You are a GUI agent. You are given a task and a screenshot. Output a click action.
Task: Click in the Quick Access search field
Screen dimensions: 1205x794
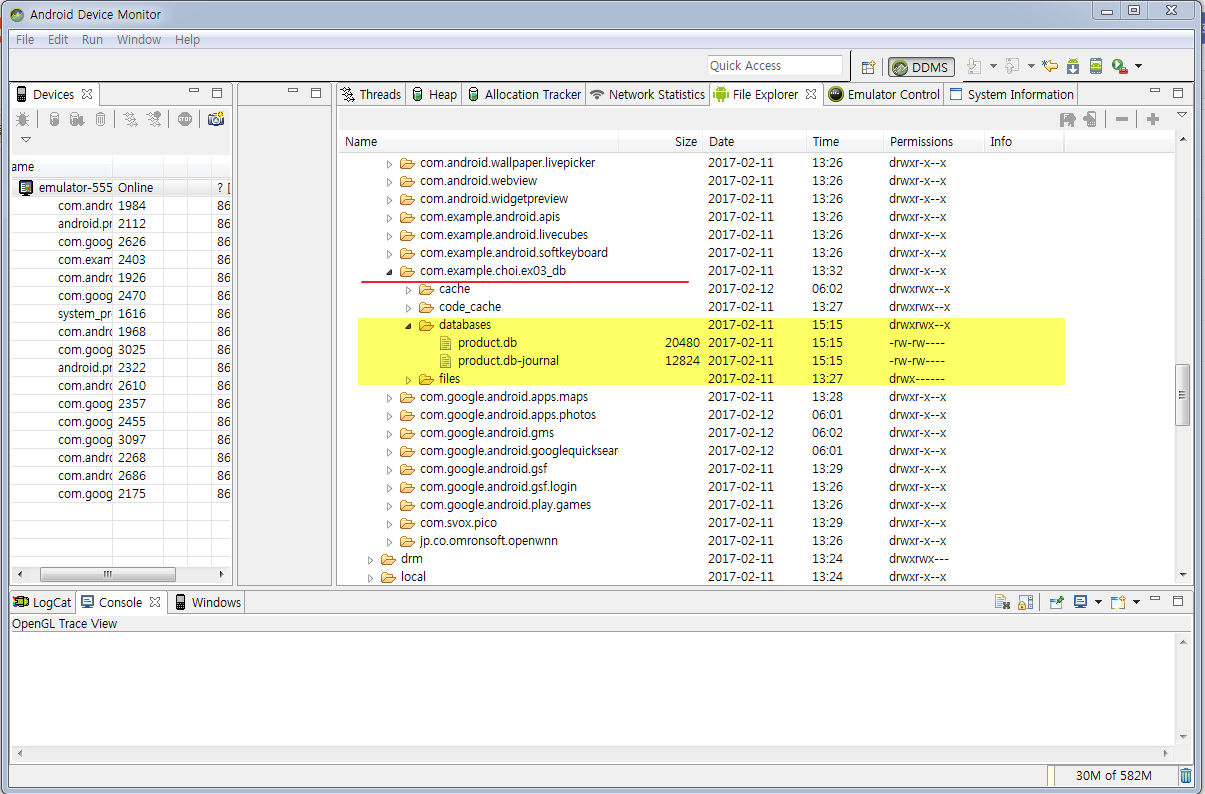click(775, 66)
